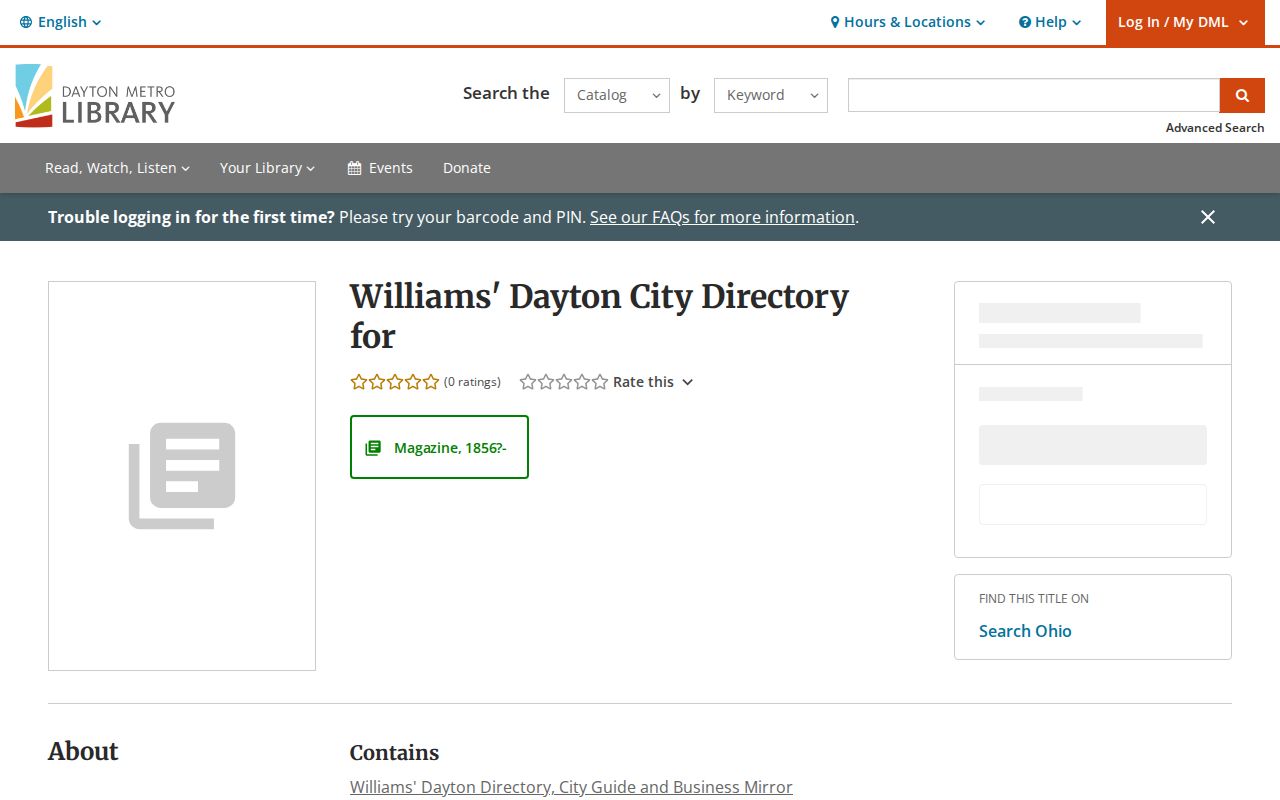The image size is (1280, 800).
Task: Open the Read, Watch, Listen menu
Action: (x=117, y=168)
